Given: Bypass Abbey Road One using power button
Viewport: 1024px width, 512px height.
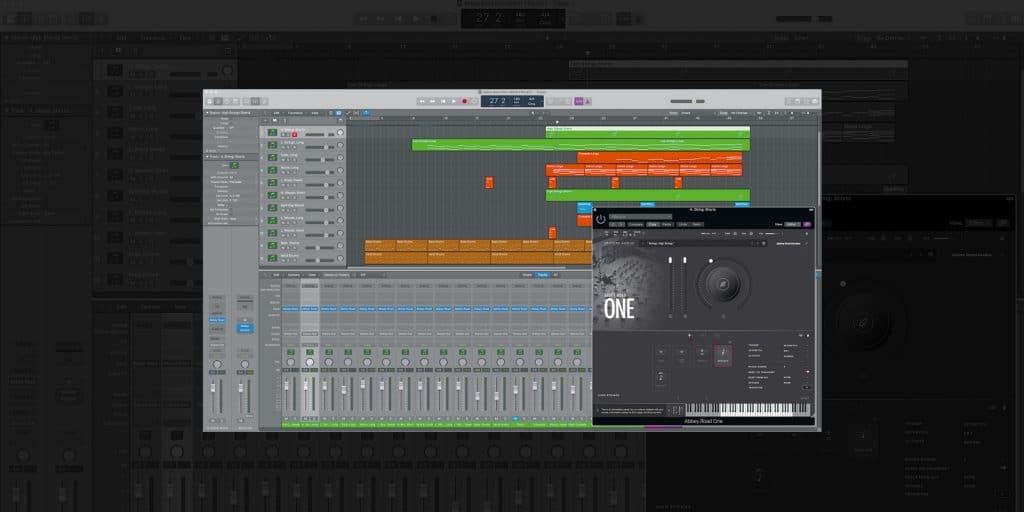Looking at the screenshot, I should (601, 219).
